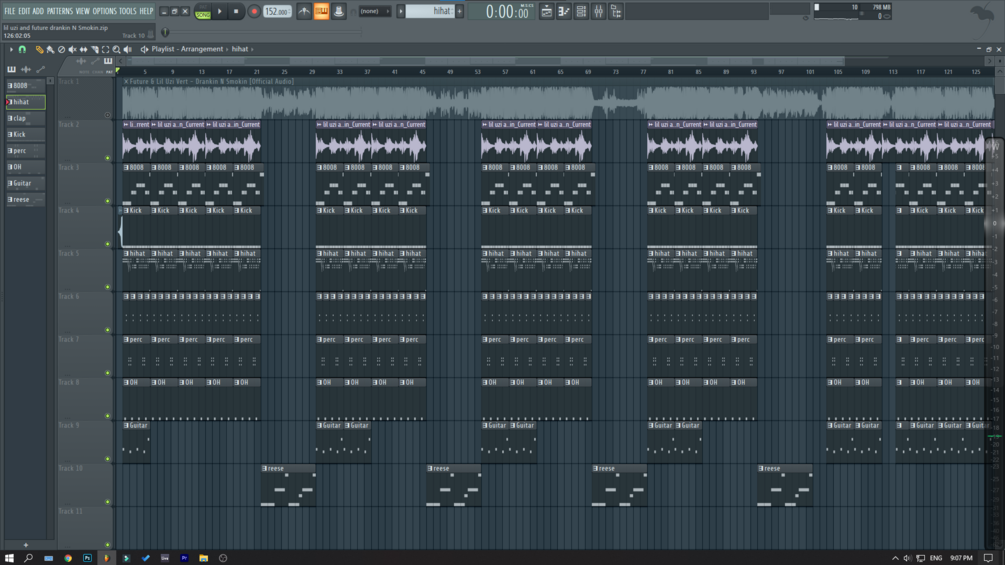Toggle the metronome icon
Viewport: 1005px width, 565px height.
[x=304, y=11]
